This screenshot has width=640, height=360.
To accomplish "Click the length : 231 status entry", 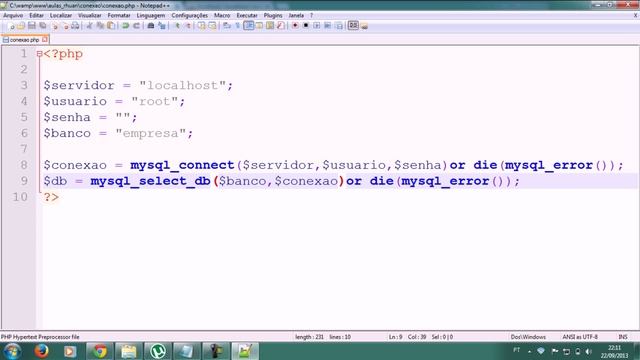I will click(x=309, y=337).
